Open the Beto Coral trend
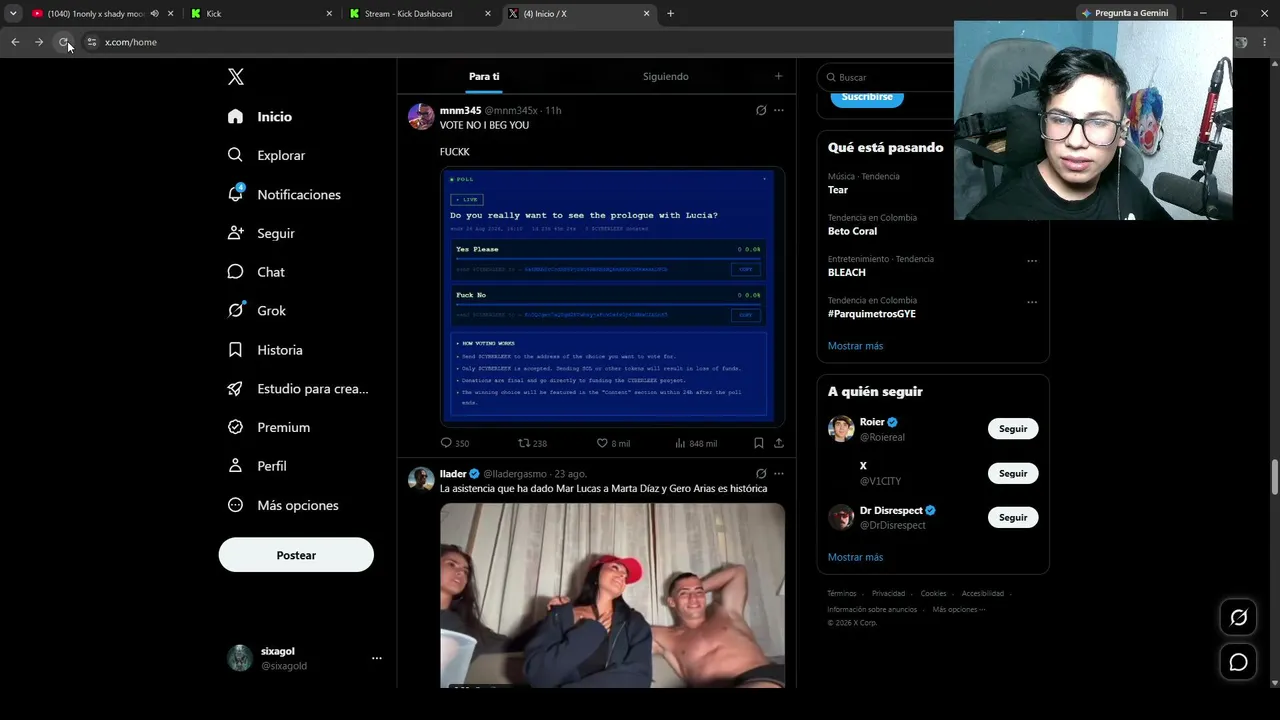Image resolution: width=1280 pixels, height=720 pixels. [852, 231]
